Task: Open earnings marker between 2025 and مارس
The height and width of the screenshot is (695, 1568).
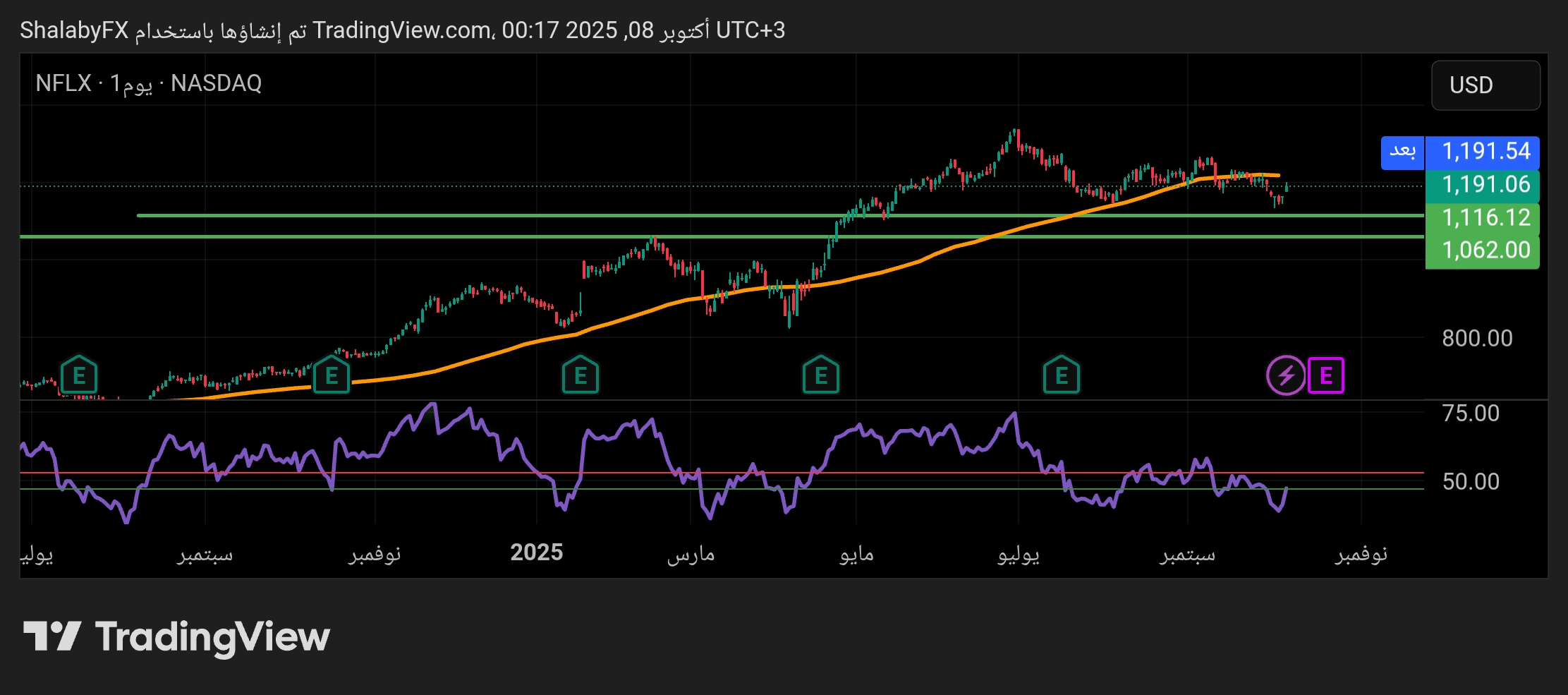Action: (580, 375)
